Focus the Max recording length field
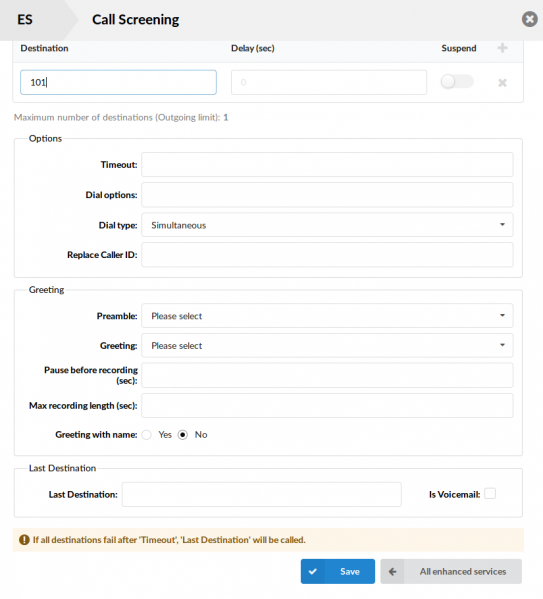Viewport: 543px width, 599px height. pos(327,405)
